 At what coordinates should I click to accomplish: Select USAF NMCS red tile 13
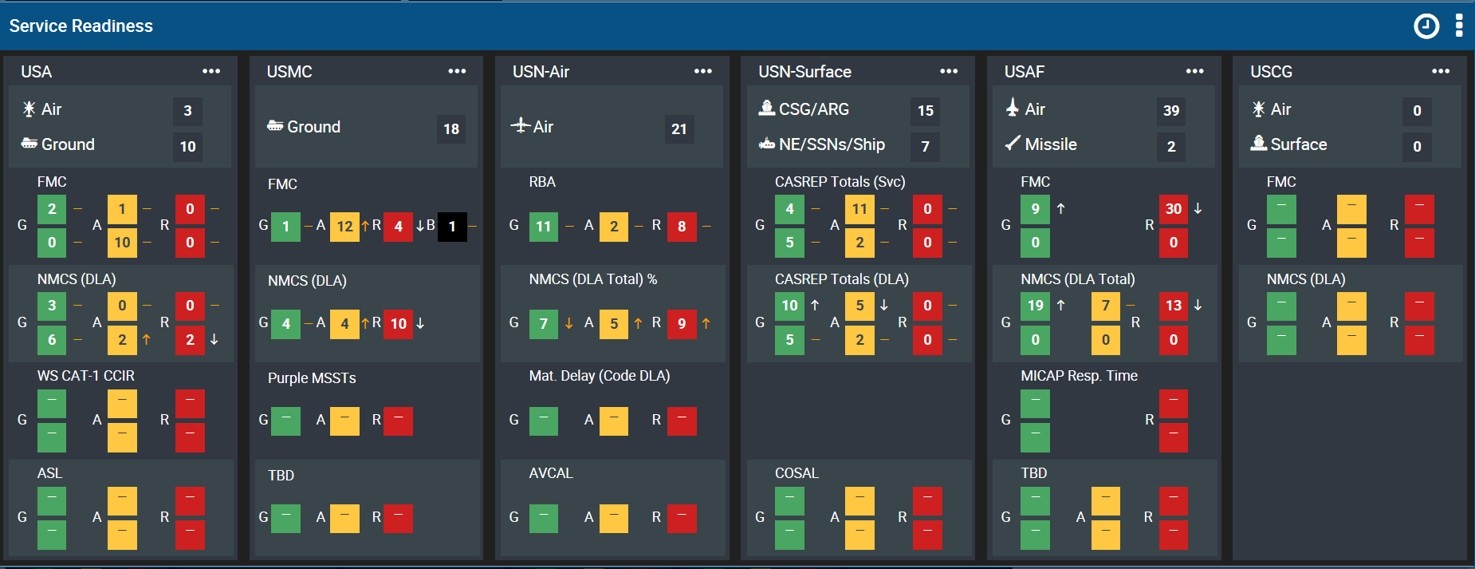(x=1174, y=306)
